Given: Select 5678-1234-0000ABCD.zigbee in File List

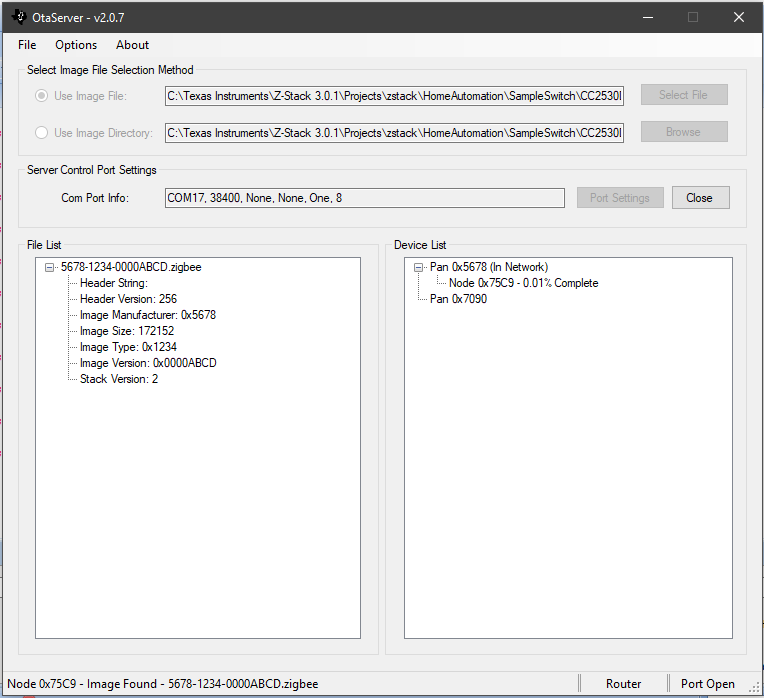Looking at the screenshot, I should click(131, 267).
